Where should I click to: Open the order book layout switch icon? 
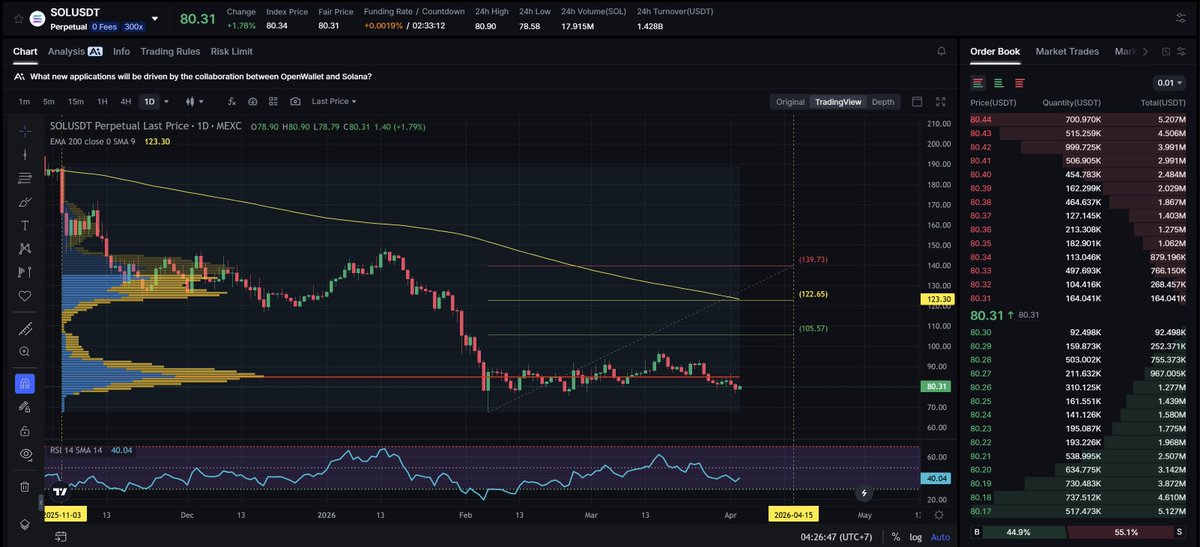point(1165,51)
